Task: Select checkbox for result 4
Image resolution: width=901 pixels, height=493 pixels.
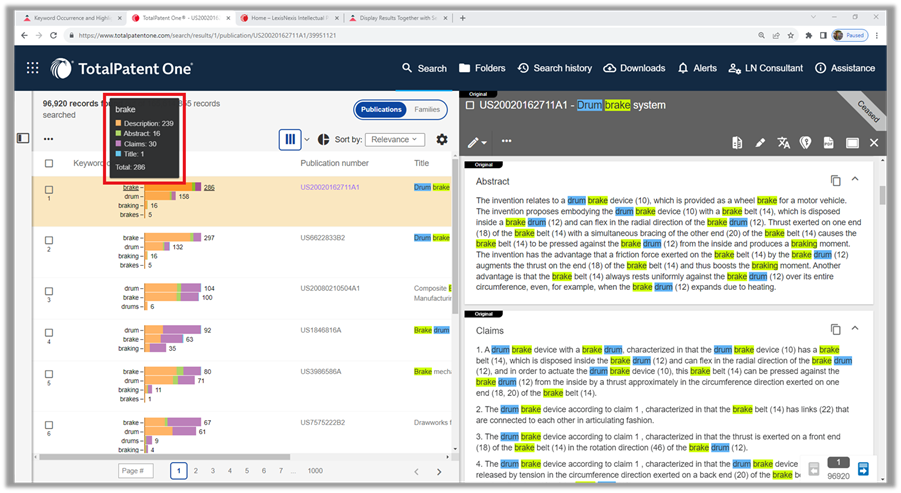Action: pyautogui.click(x=49, y=333)
